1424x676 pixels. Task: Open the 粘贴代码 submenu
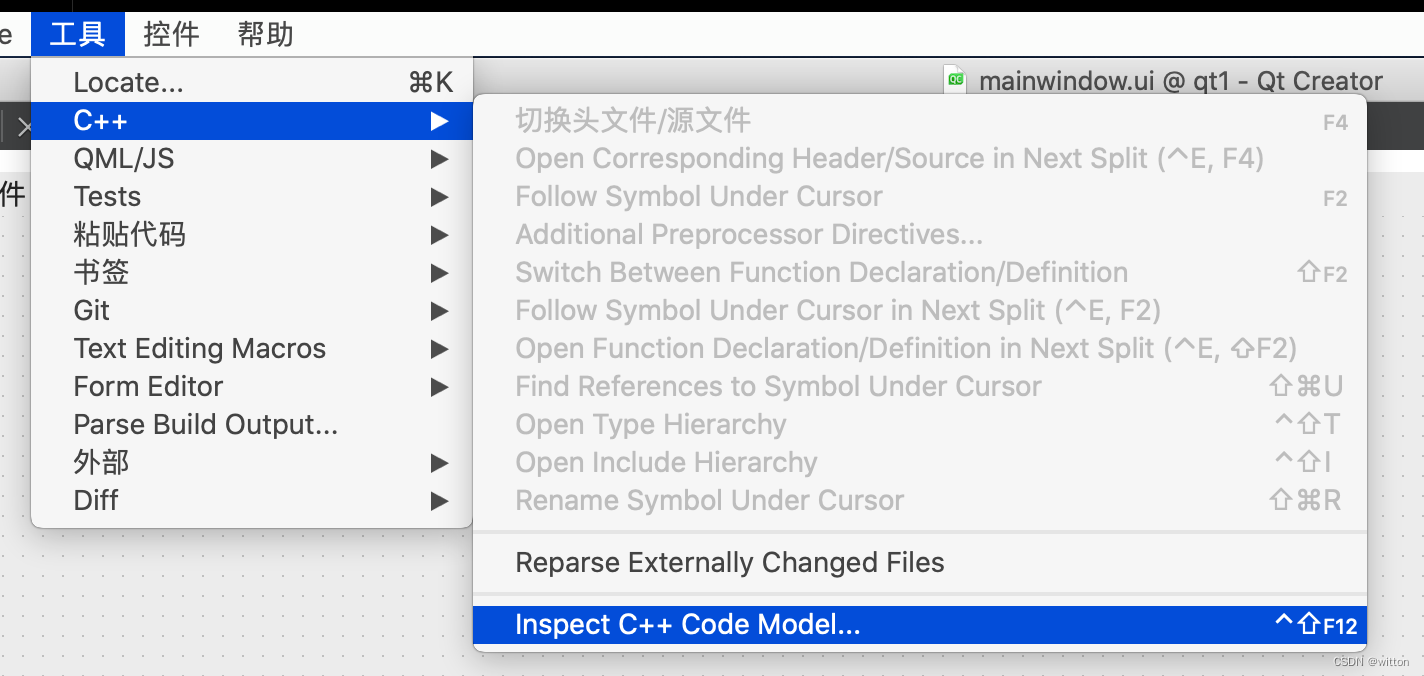pos(130,235)
